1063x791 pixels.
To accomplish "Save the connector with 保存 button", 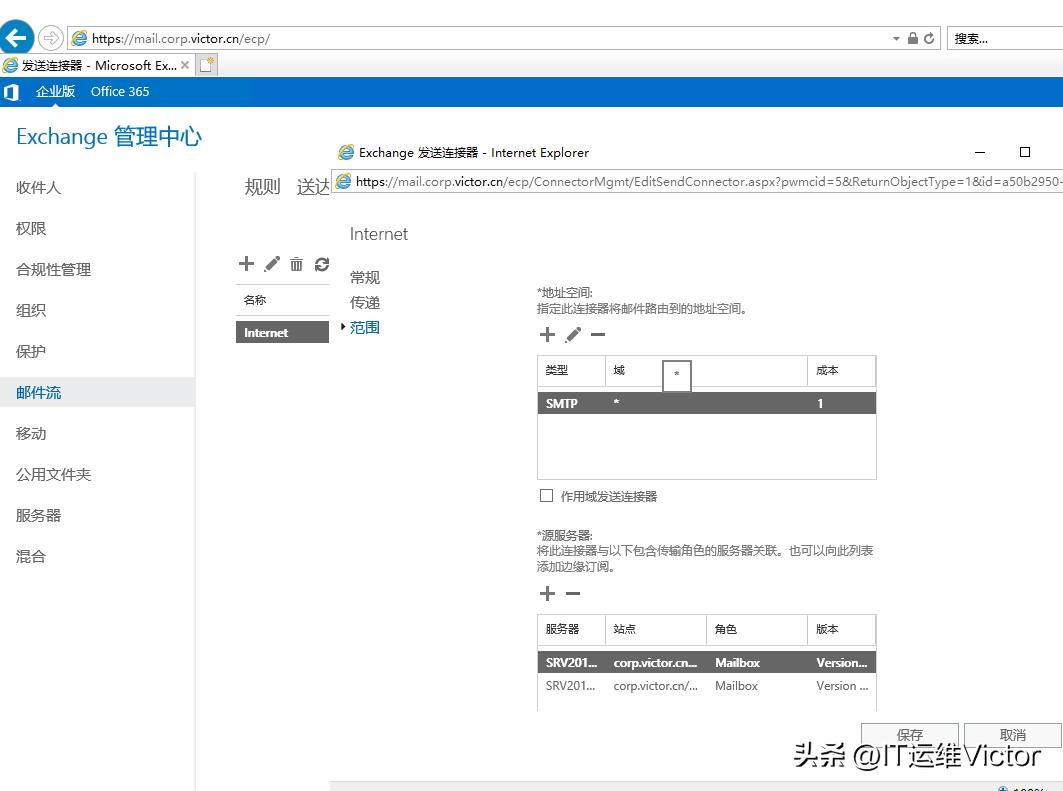I will [x=908, y=734].
